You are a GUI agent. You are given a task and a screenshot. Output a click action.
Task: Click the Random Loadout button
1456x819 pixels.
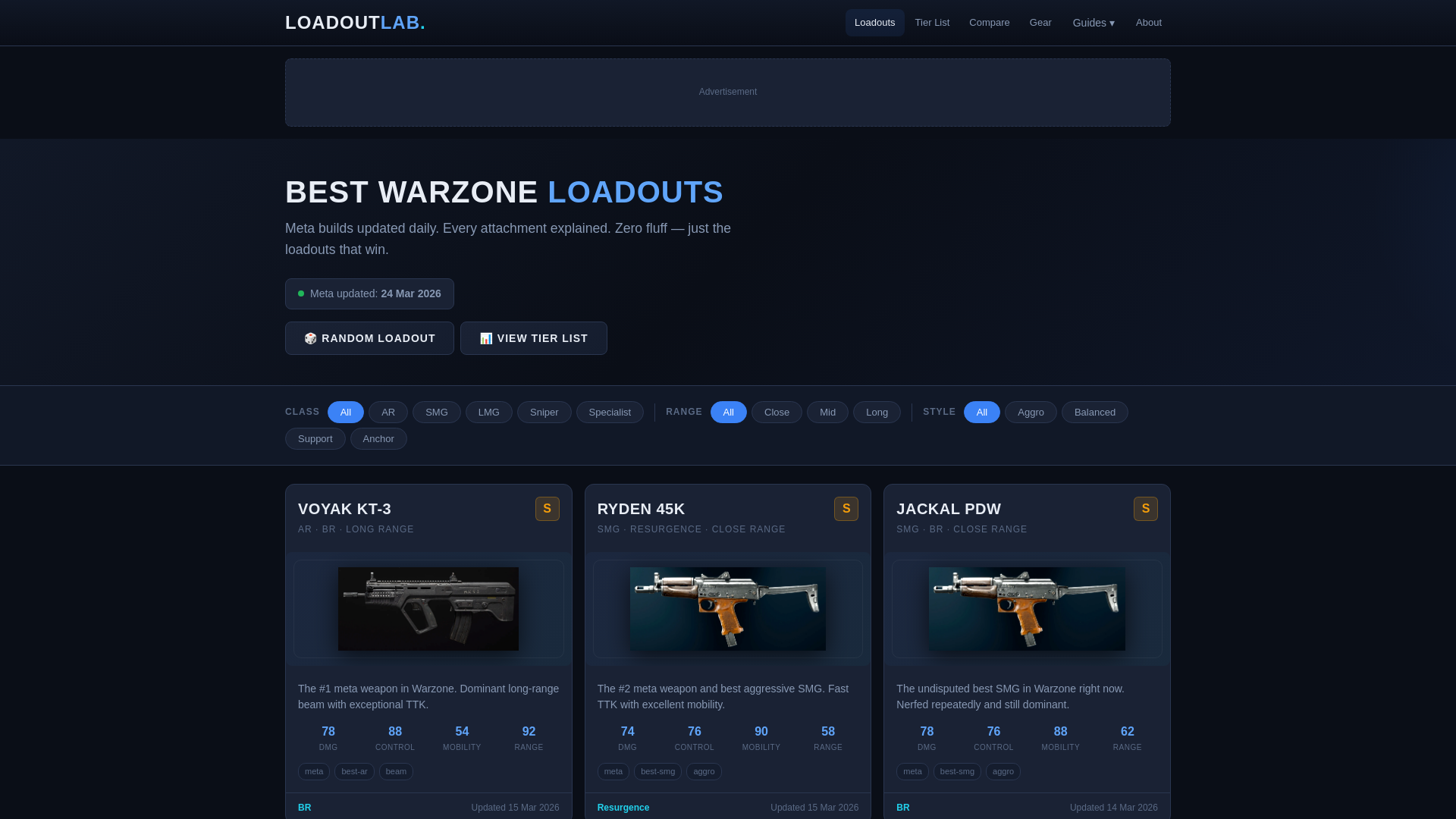point(369,338)
